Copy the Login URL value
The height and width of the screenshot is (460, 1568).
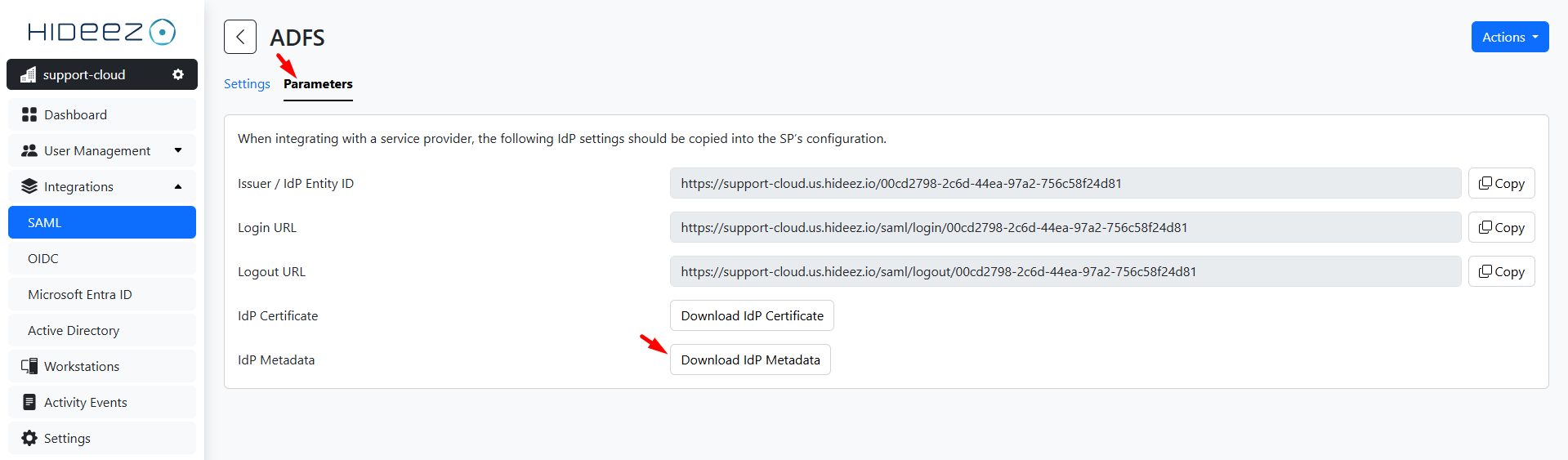(1501, 227)
